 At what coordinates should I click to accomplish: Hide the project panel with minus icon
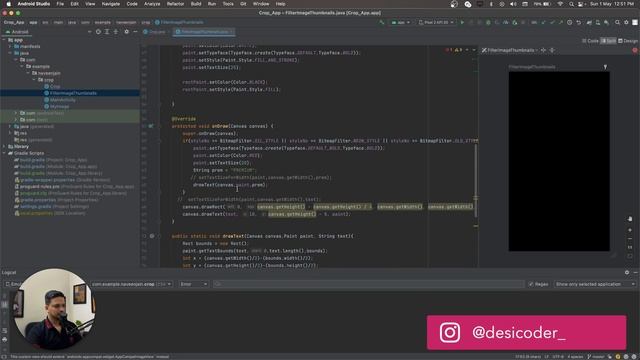pyautogui.click(x=136, y=31)
